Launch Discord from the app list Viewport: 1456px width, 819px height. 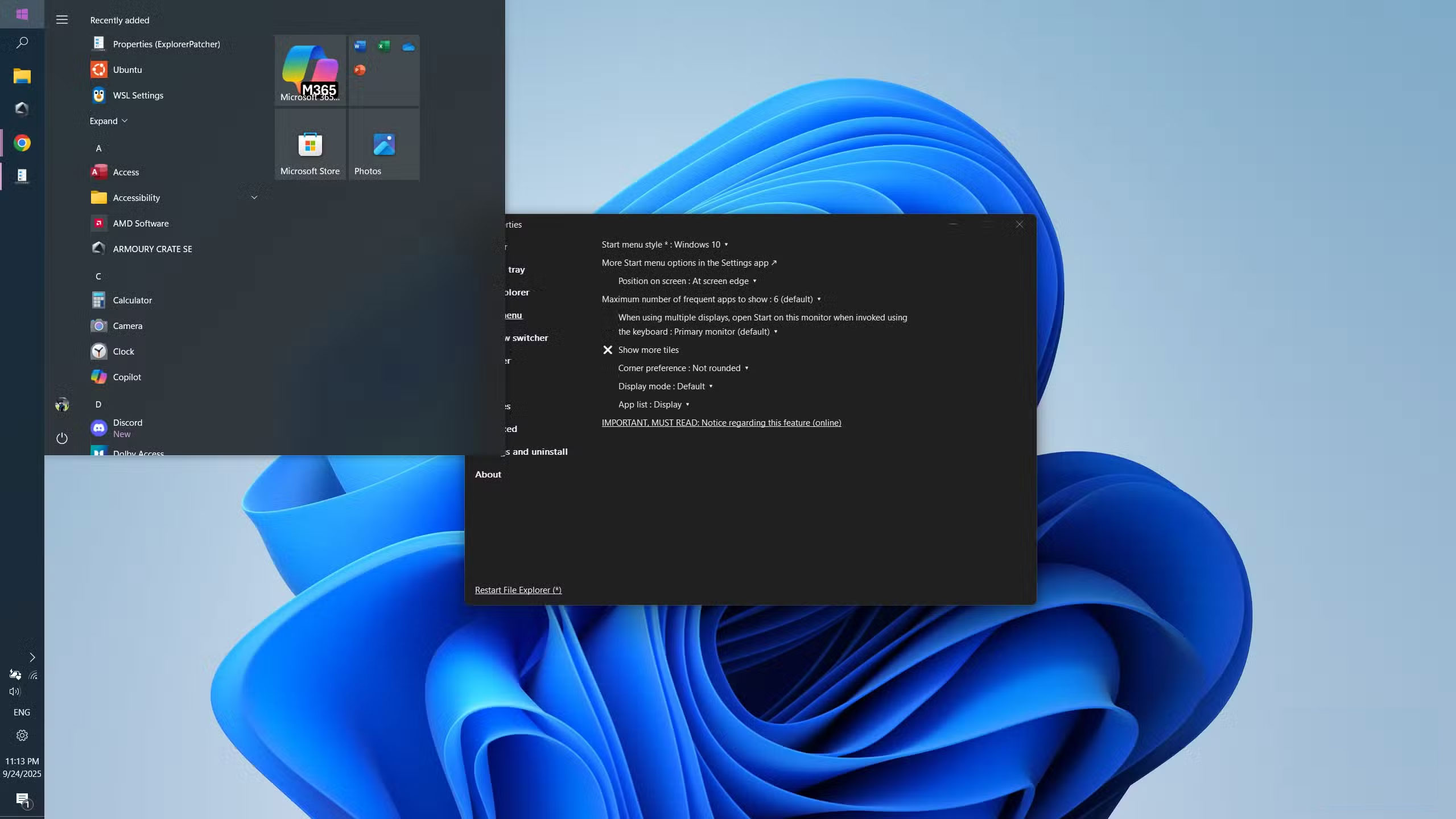(x=127, y=427)
